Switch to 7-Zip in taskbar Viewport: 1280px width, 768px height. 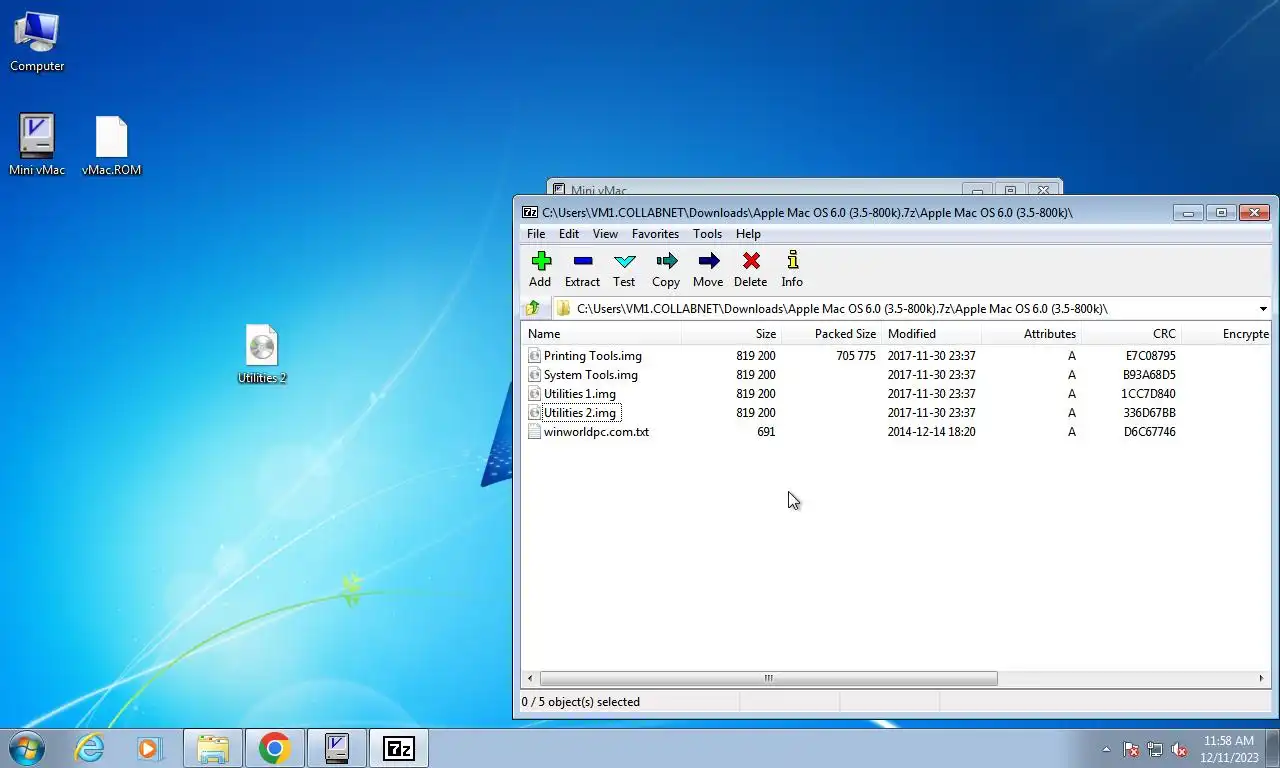pyautogui.click(x=399, y=748)
